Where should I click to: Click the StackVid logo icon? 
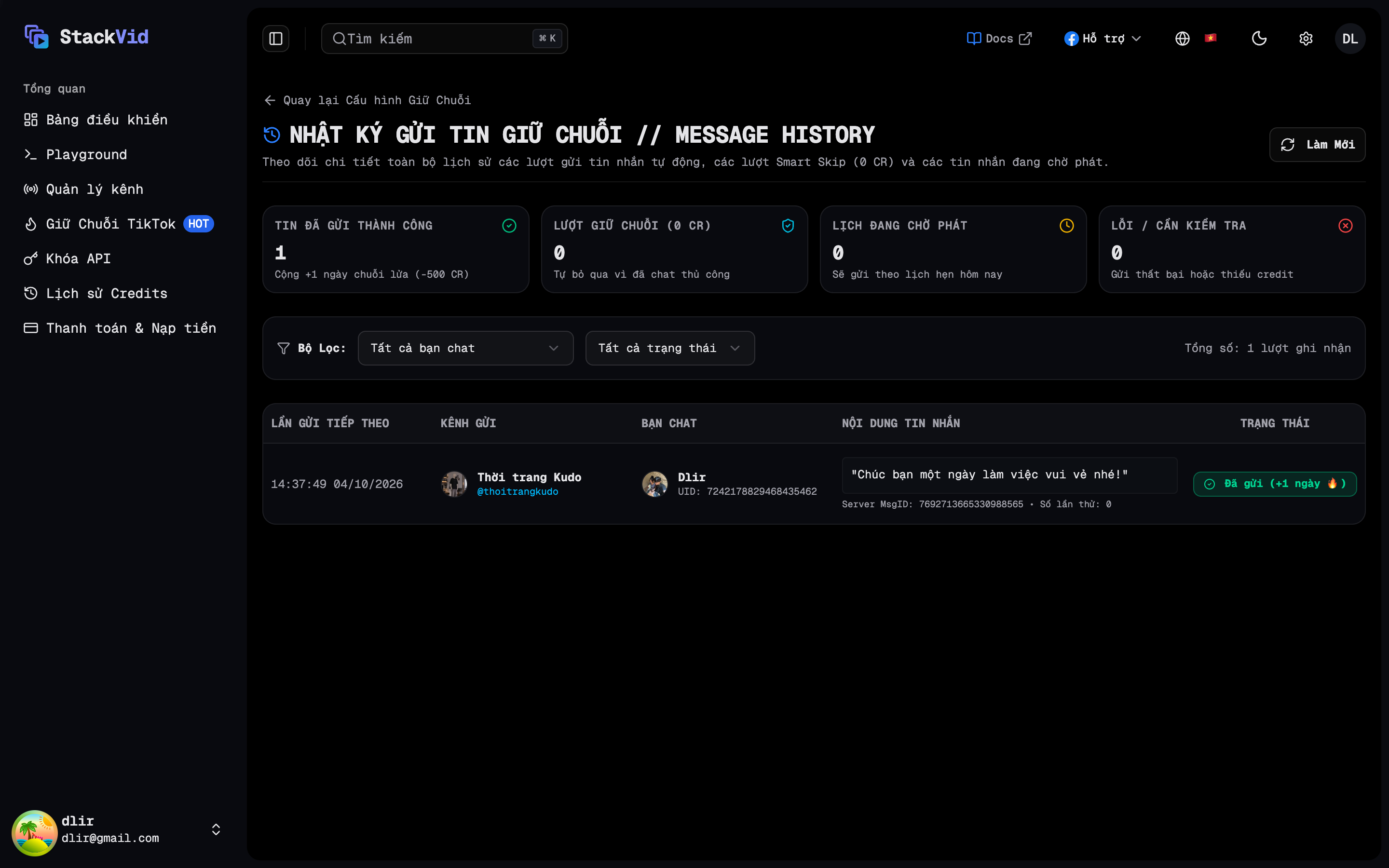[37, 37]
